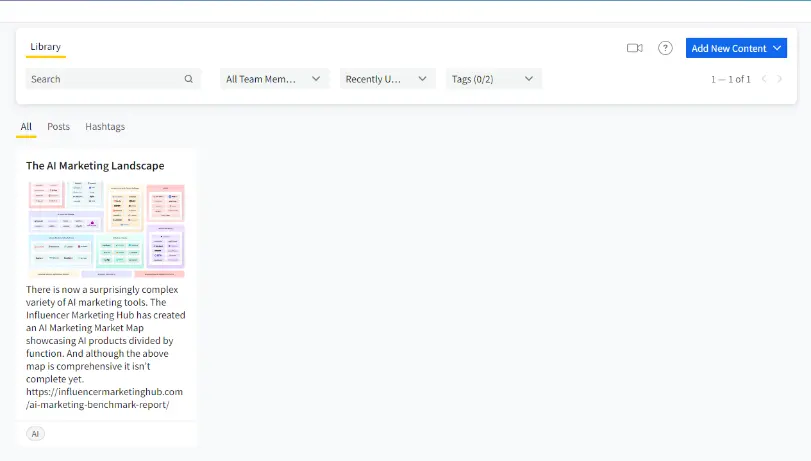Open the influencermarketinghub.com benchmark report link
Image resolution: width=811 pixels, height=461 pixels.
(104, 398)
